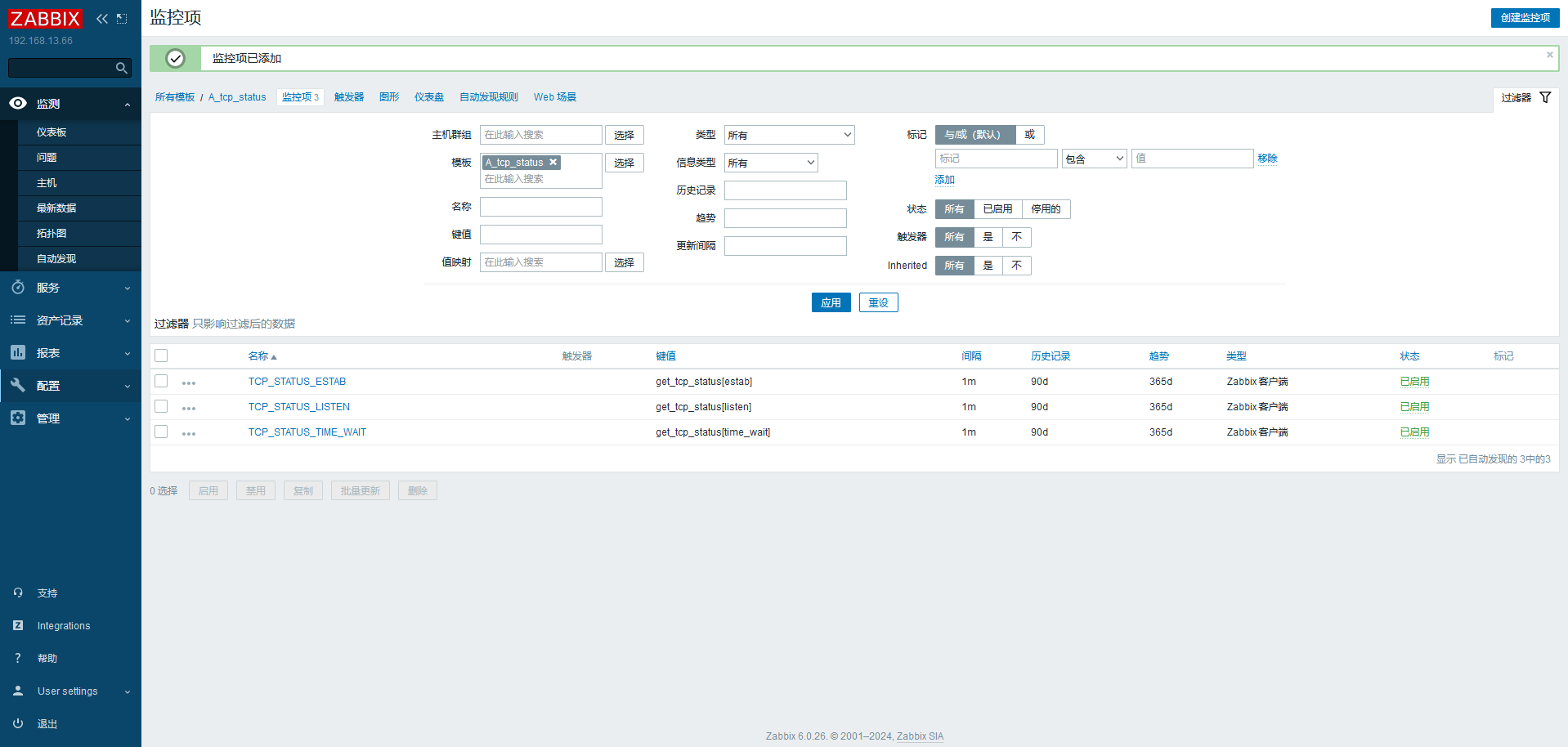This screenshot has height=747, width=1568.
Task: Click the logout power icon
Action: click(x=18, y=723)
